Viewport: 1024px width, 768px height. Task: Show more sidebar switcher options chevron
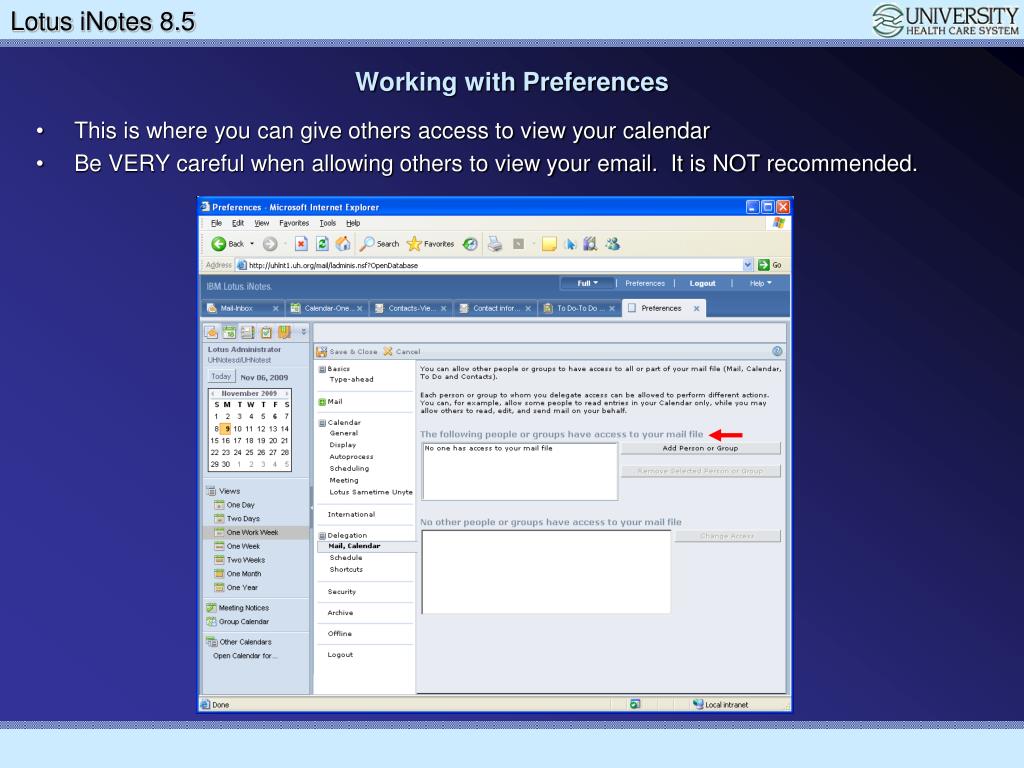(304, 332)
